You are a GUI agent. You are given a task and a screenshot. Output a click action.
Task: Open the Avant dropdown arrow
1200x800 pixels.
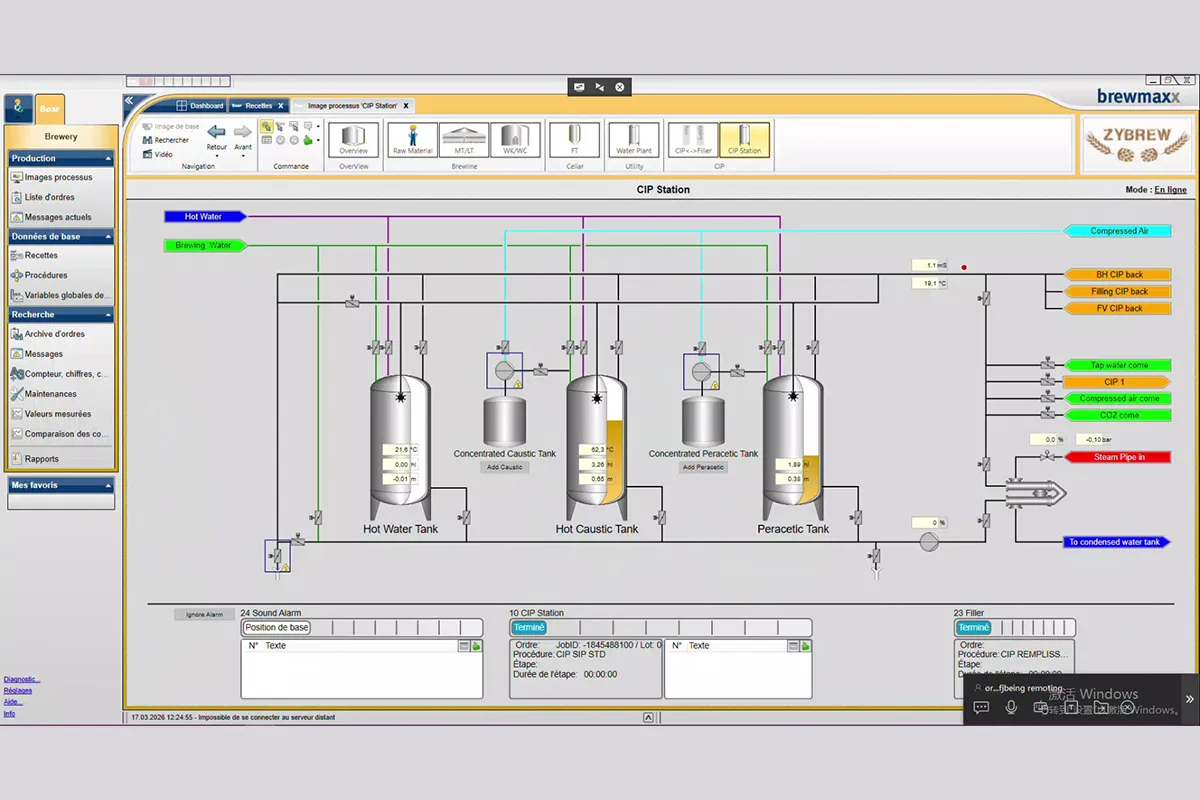pos(243,156)
